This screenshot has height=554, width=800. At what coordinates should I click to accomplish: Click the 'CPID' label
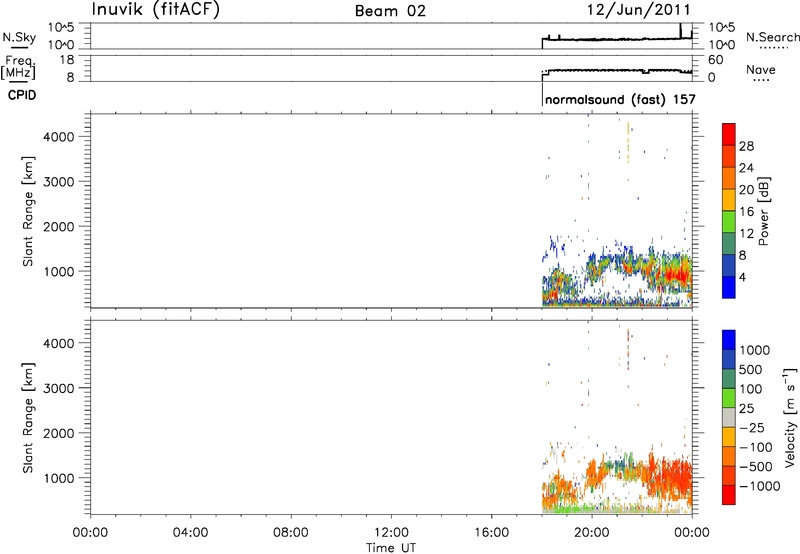[22, 95]
